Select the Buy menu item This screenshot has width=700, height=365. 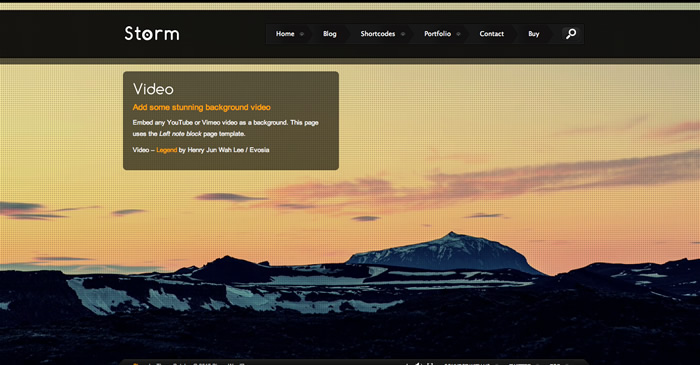pyautogui.click(x=533, y=34)
